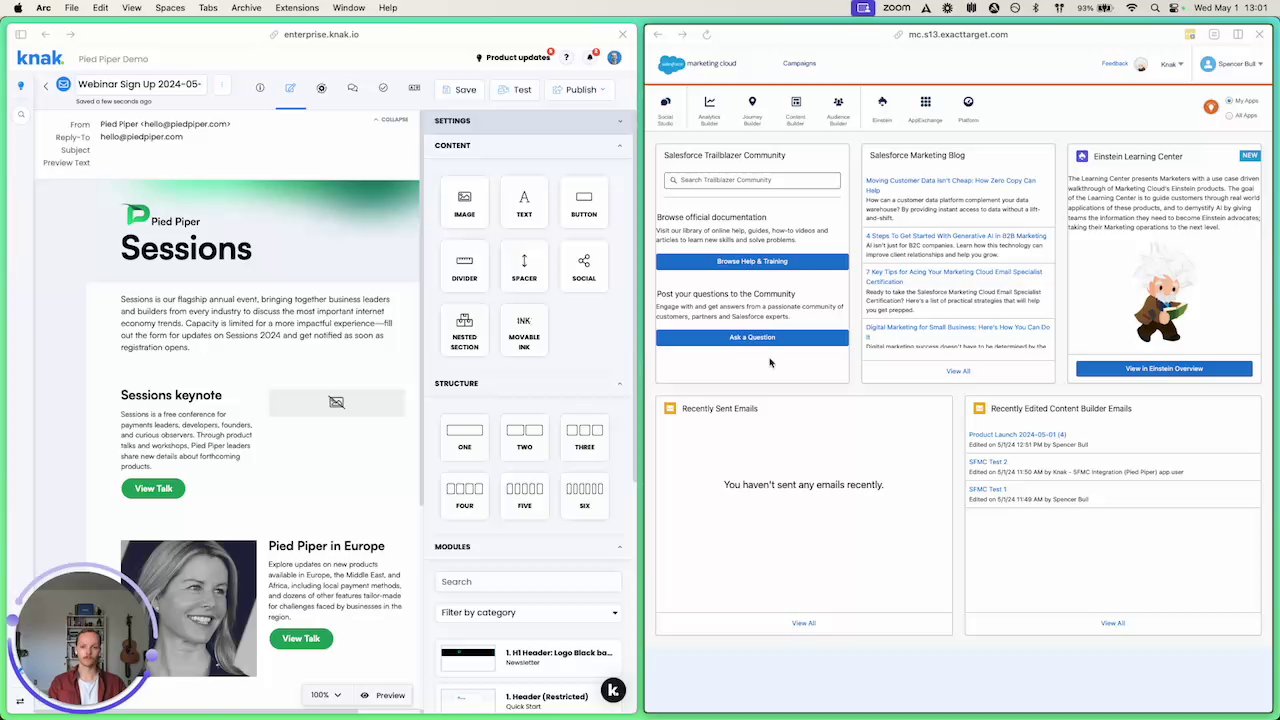The height and width of the screenshot is (720, 1280).
Task: Click View in Einstein Overview button
Action: coord(1164,368)
